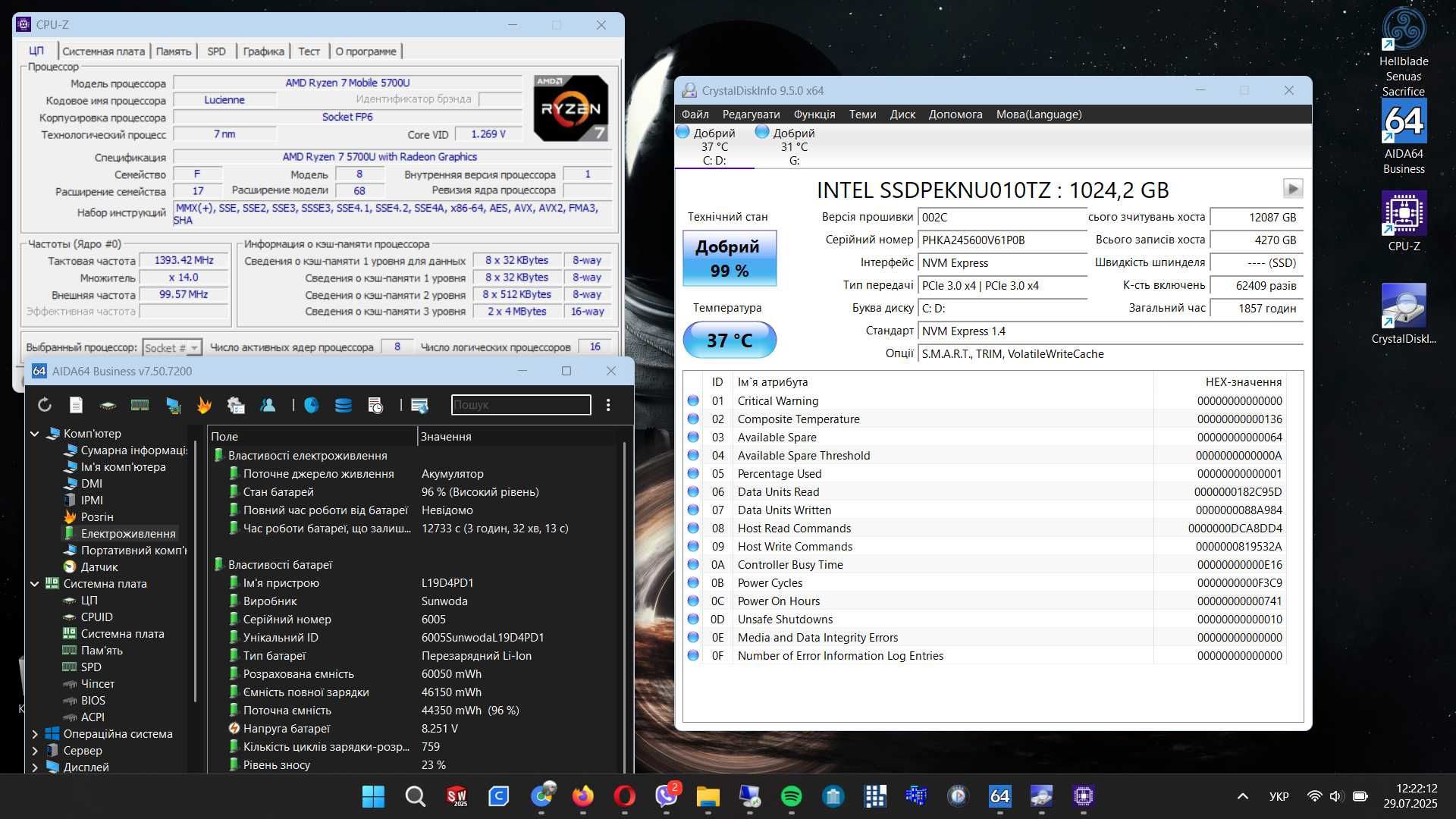Select Сумарна інформація in AIDA64 tree
The width and height of the screenshot is (1456, 819).
tap(125, 450)
